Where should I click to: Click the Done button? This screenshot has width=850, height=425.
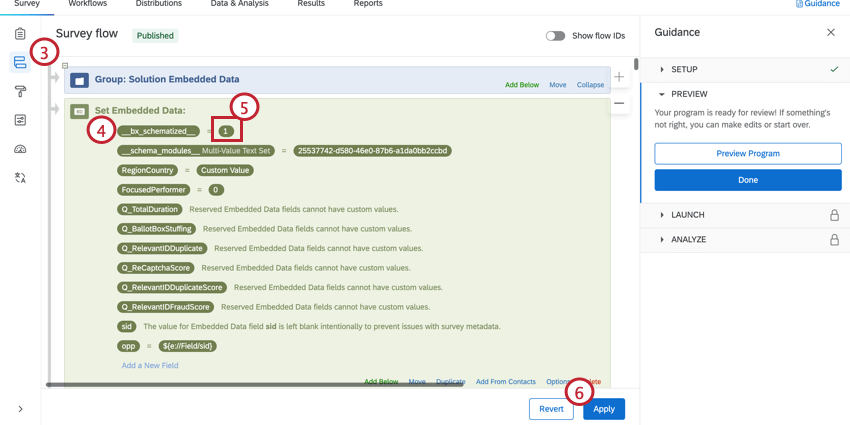tap(748, 180)
